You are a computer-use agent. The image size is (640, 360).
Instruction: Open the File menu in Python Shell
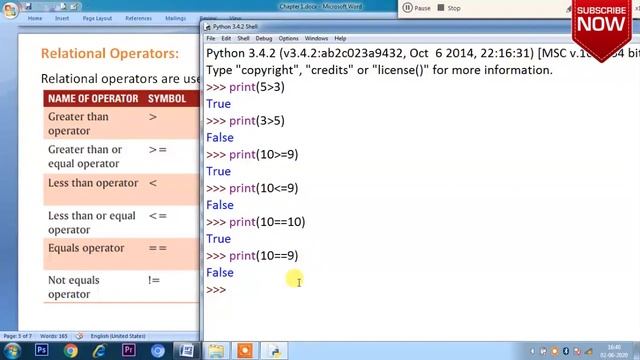pyautogui.click(x=211, y=38)
